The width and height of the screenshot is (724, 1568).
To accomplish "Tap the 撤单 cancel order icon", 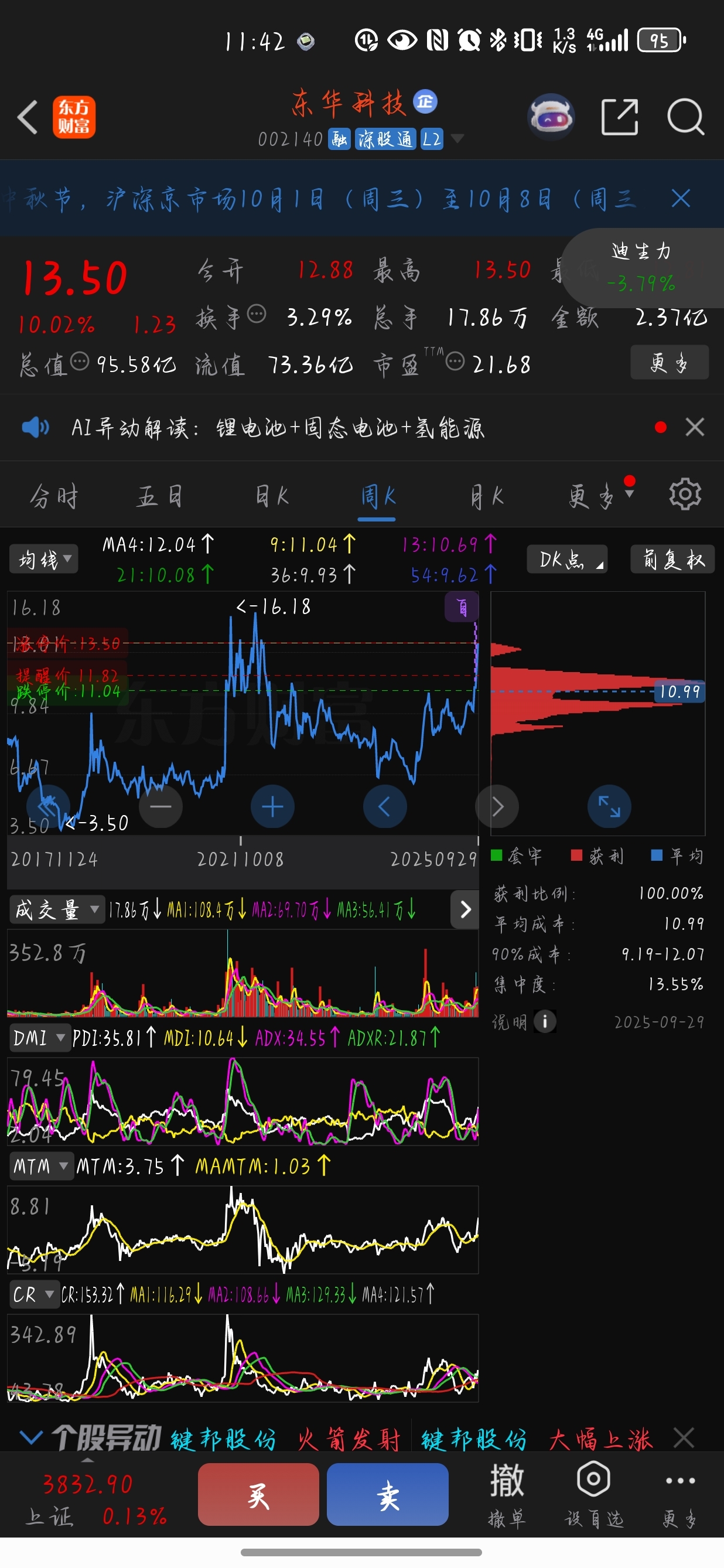I will click(x=507, y=1494).
